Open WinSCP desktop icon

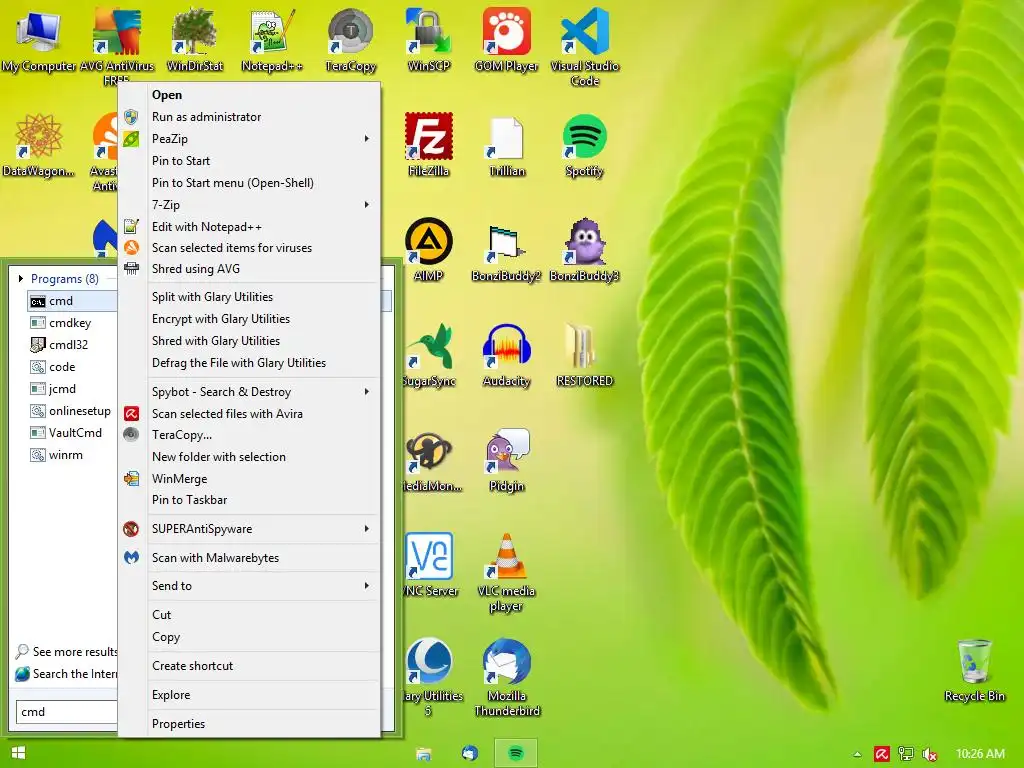pos(428,39)
